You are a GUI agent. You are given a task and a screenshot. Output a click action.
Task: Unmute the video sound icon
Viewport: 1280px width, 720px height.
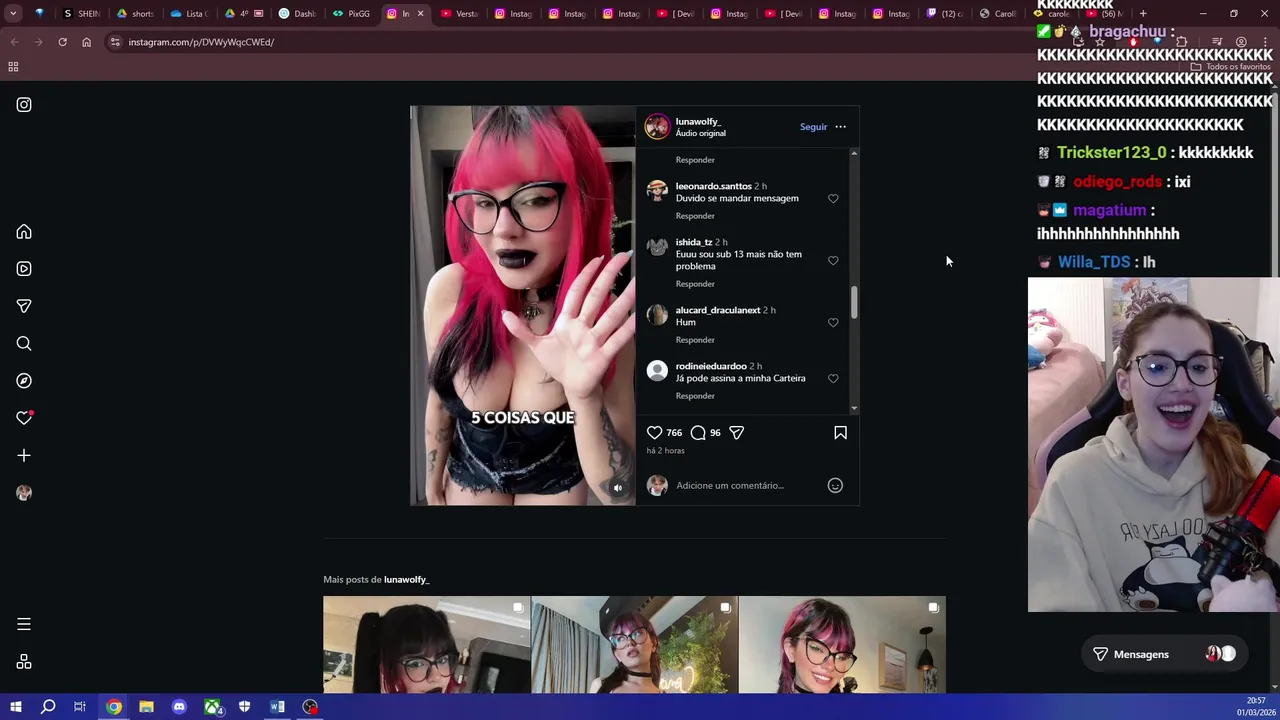point(618,488)
